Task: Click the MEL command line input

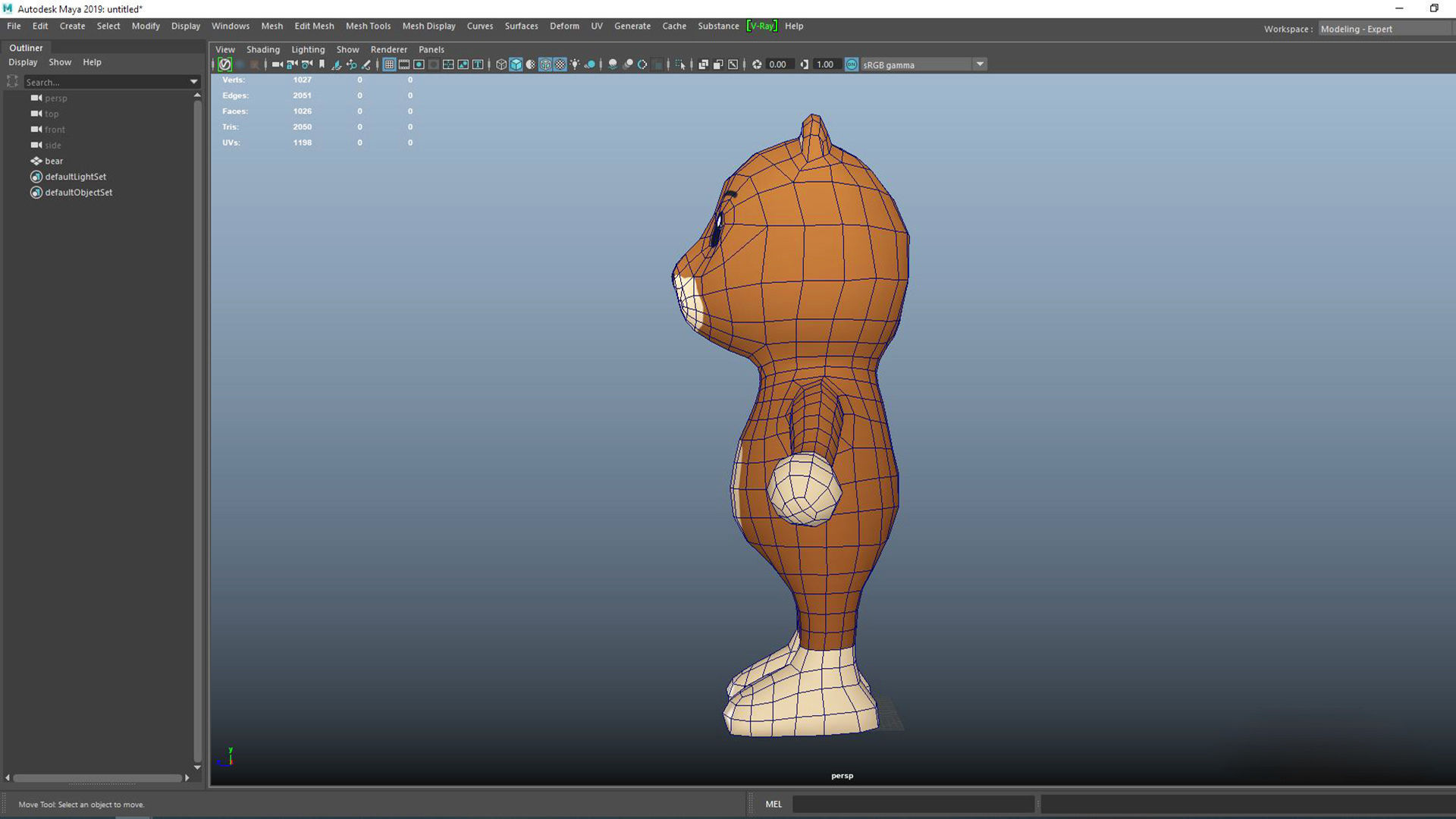Action: pos(913,804)
